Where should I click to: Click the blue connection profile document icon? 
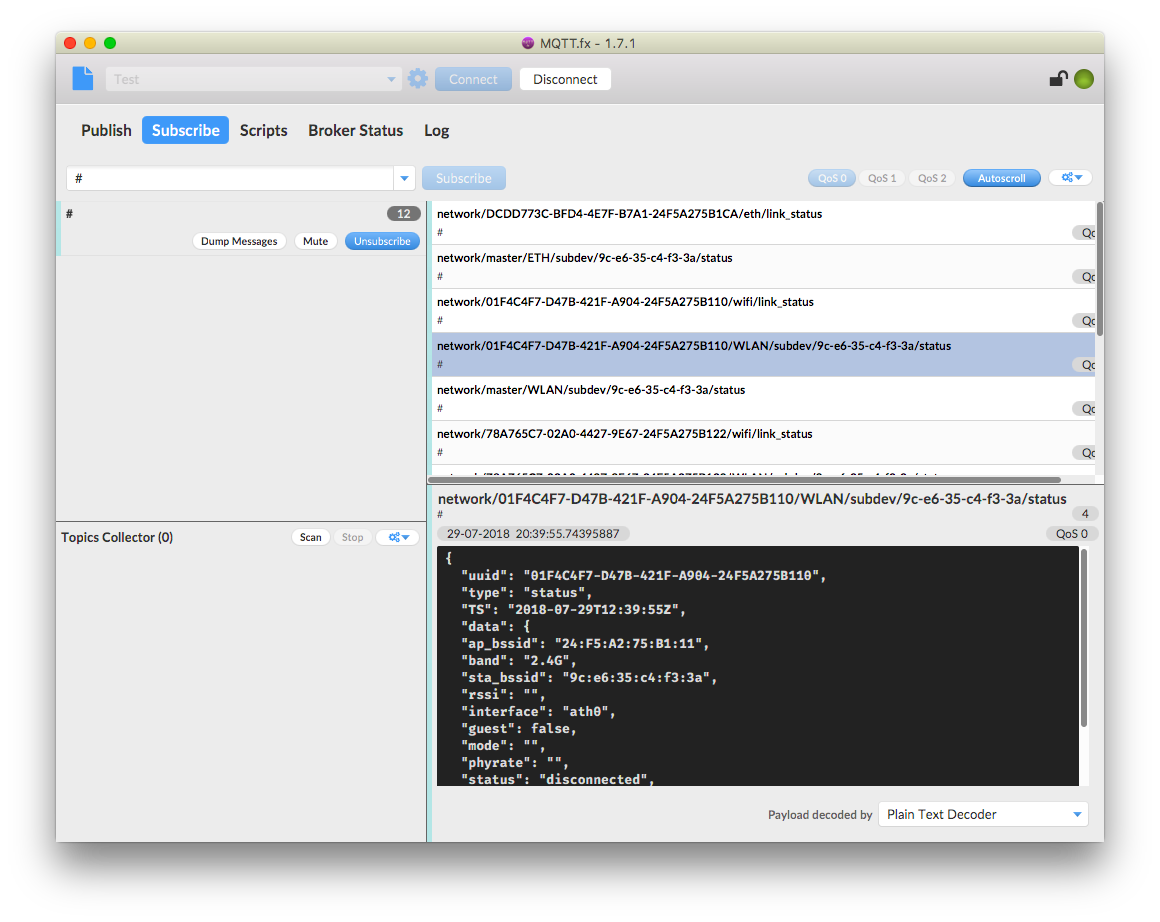(83, 78)
